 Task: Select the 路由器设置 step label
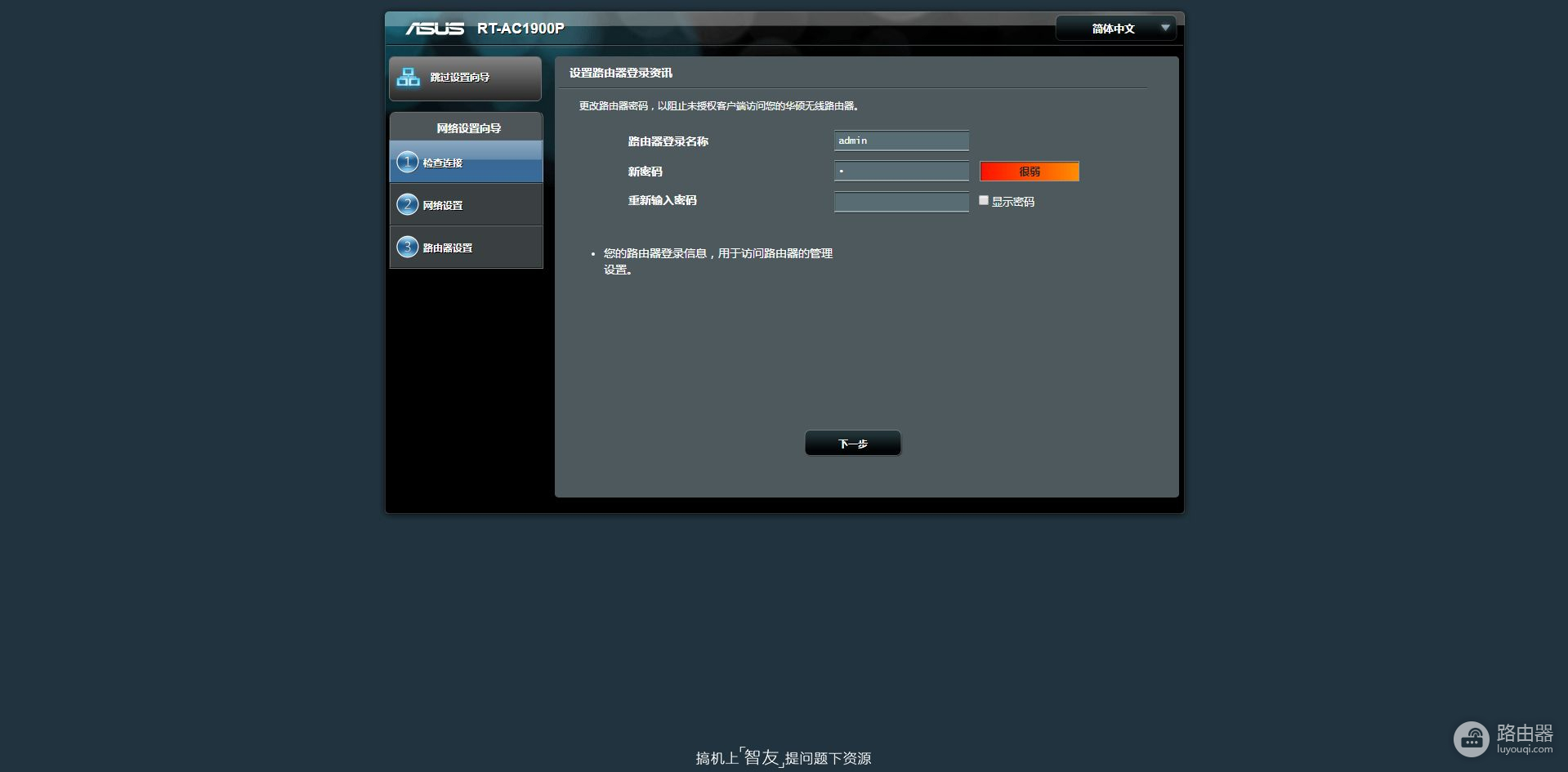tap(448, 248)
